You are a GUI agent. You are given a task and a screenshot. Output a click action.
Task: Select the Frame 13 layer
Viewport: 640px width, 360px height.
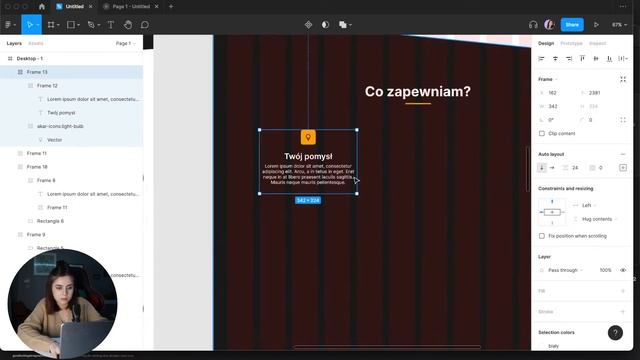tap(71, 72)
